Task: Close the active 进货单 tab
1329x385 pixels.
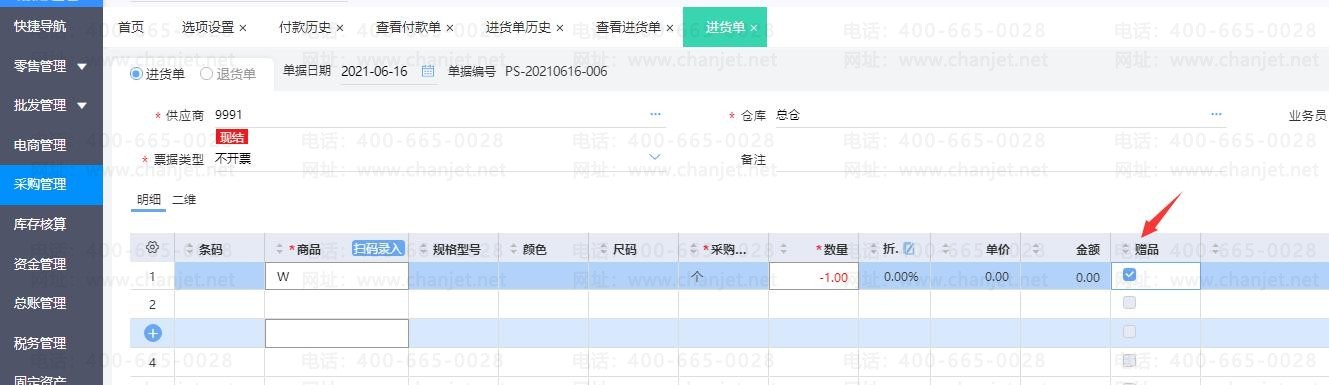Action: [754, 28]
